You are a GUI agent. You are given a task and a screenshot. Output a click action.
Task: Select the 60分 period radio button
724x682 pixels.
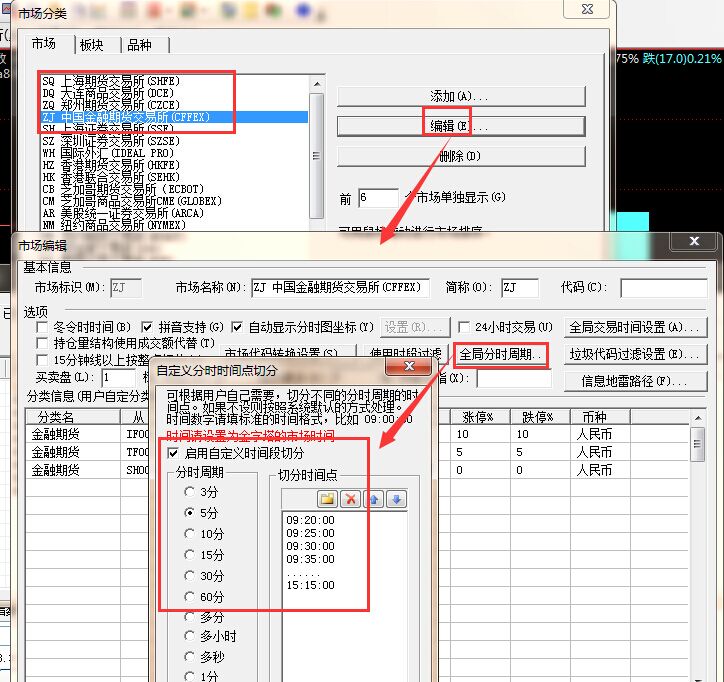190,597
